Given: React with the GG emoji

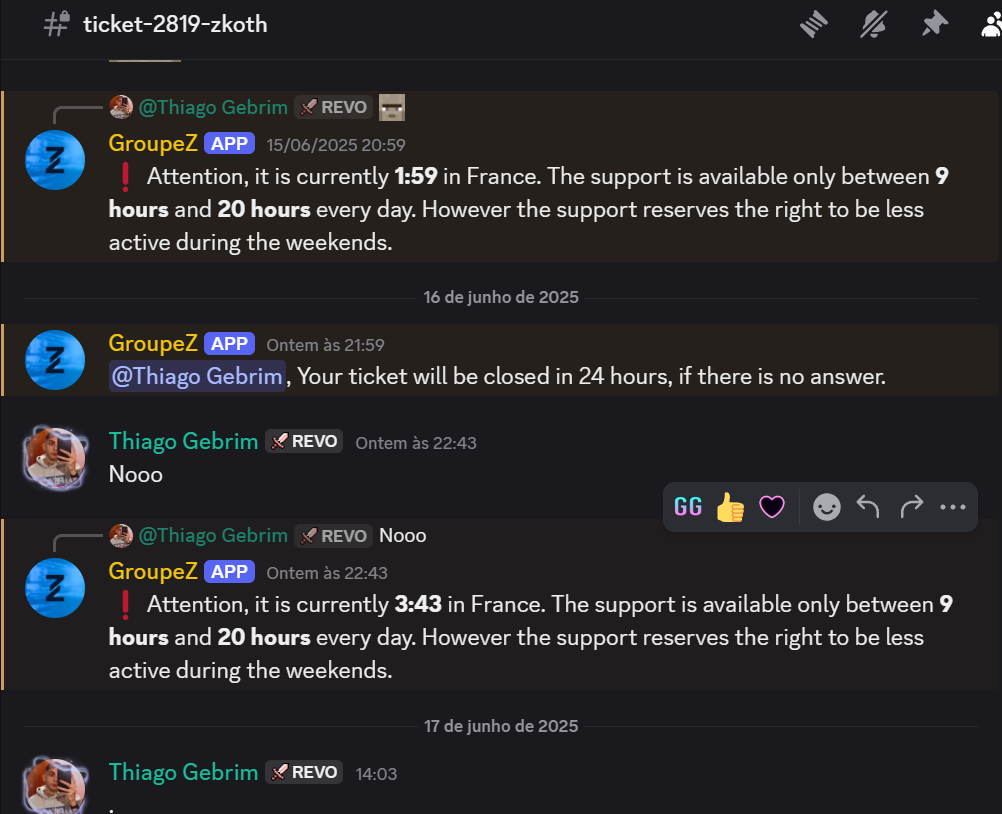Looking at the screenshot, I should tap(688, 507).
